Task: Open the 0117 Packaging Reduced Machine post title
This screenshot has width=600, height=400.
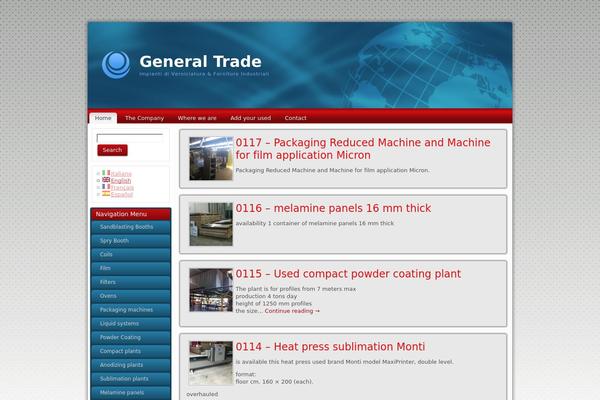Action: tap(363, 149)
